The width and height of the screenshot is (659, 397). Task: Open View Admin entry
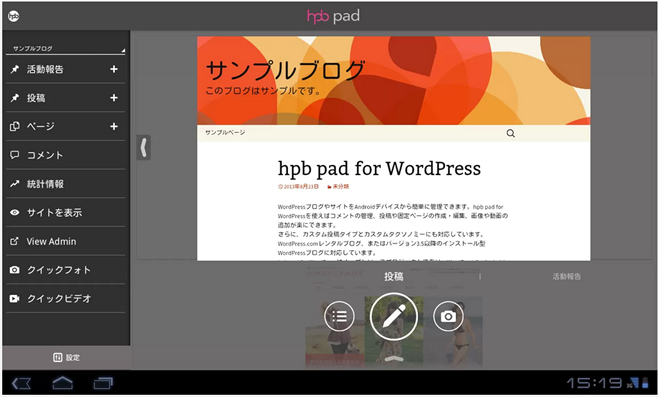click(x=66, y=241)
